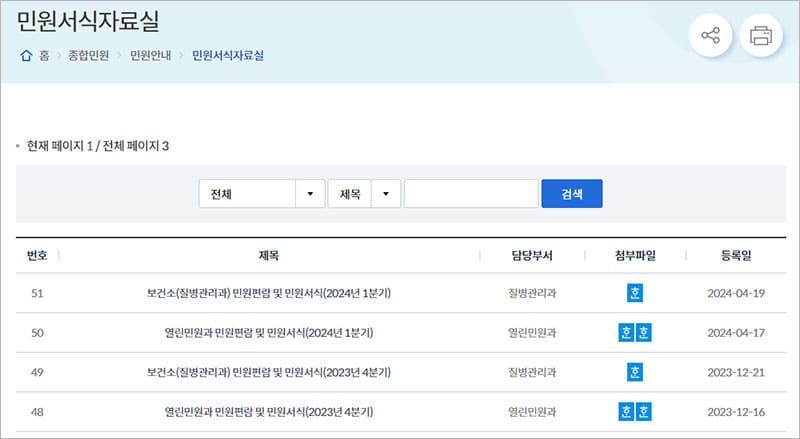The image size is (800, 439).
Task: Download first HWP attachment for post 50
Action: 625,332
